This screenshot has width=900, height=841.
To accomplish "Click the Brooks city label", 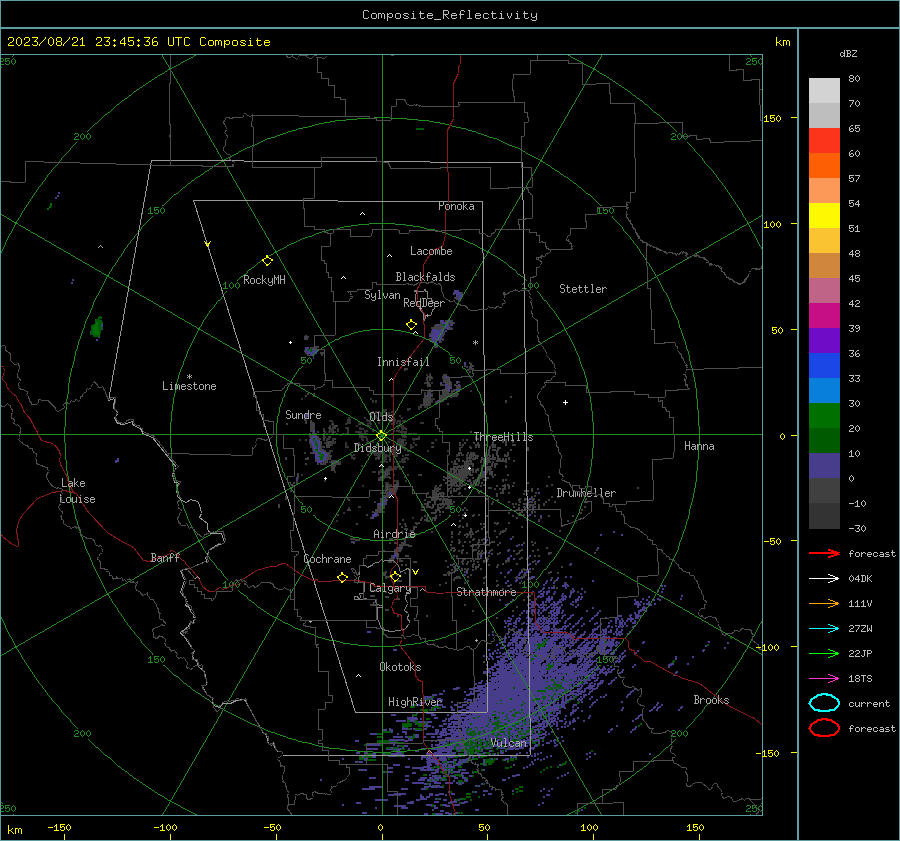I will (x=711, y=700).
